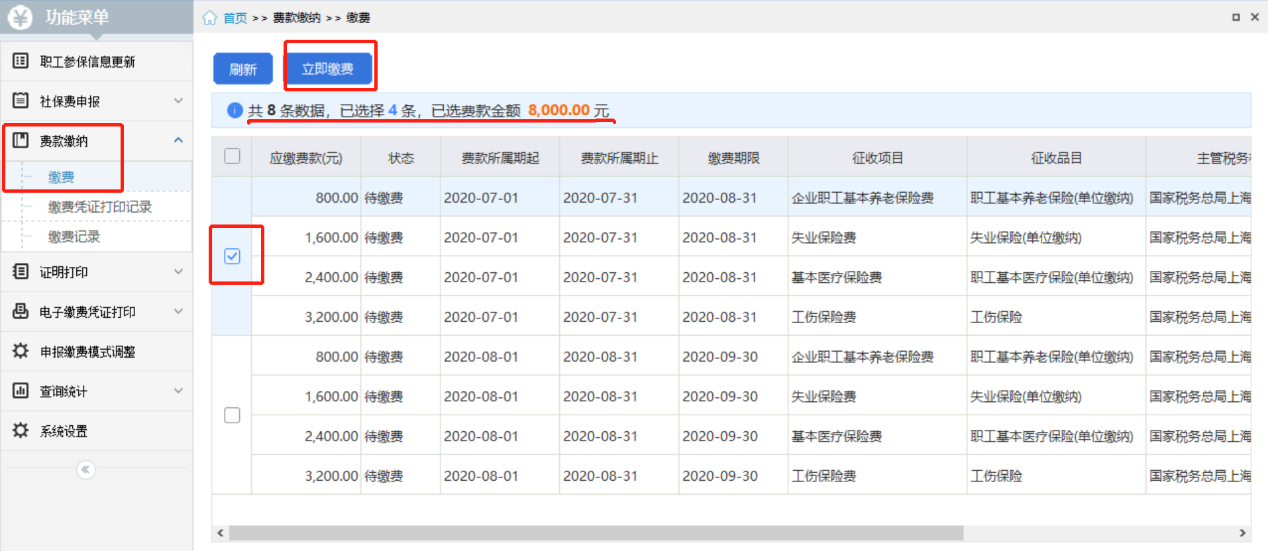Click the 申报缴费模式调整 gear icon

click(x=20, y=351)
